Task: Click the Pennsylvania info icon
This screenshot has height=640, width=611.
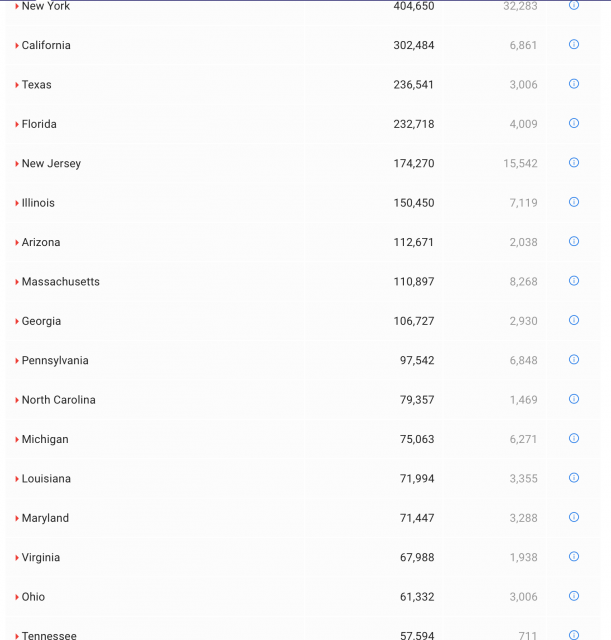Action: pos(574,360)
